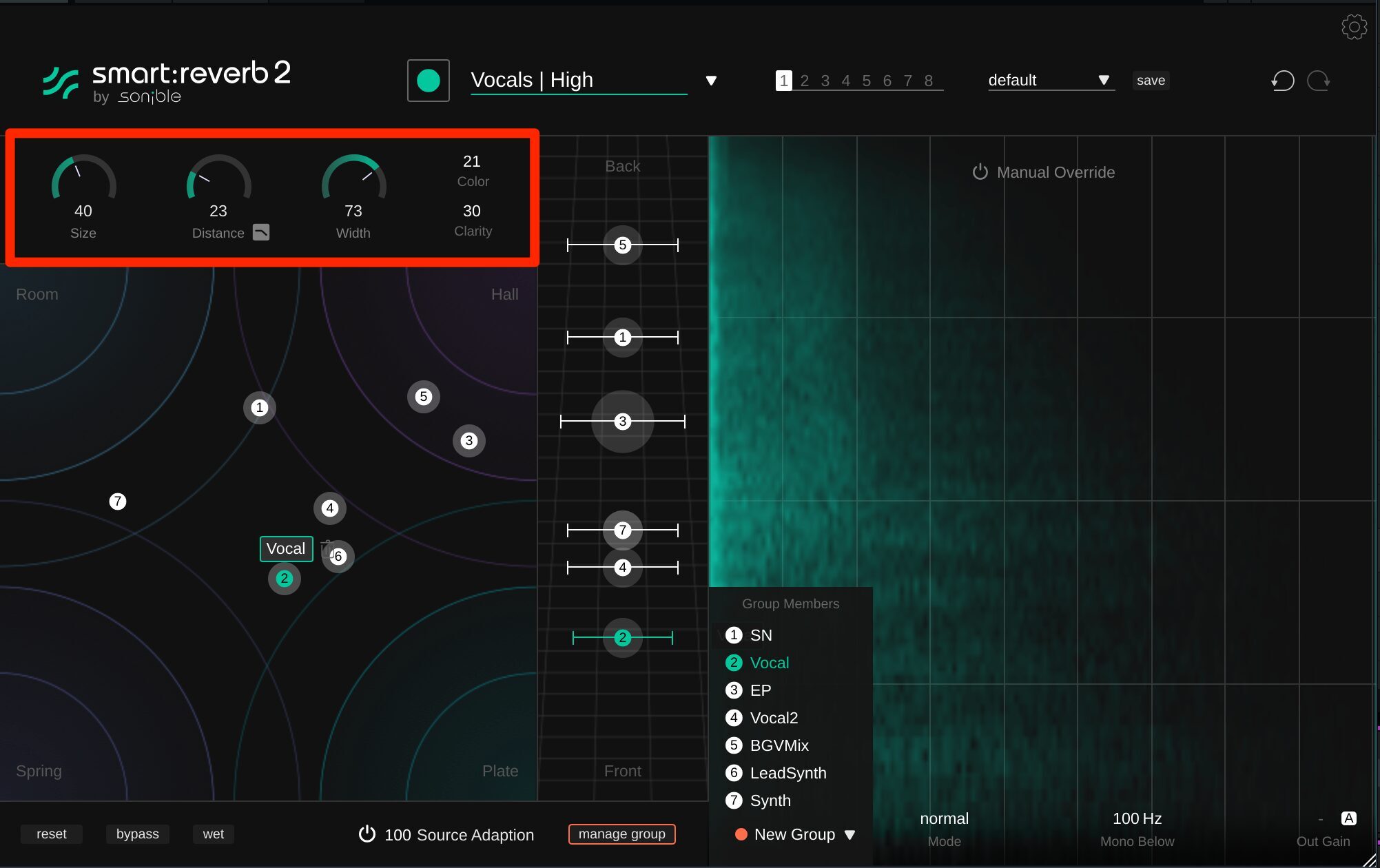Screen dimensions: 1380x868
Task: Click the orange New Group color dot
Action: tap(741, 834)
